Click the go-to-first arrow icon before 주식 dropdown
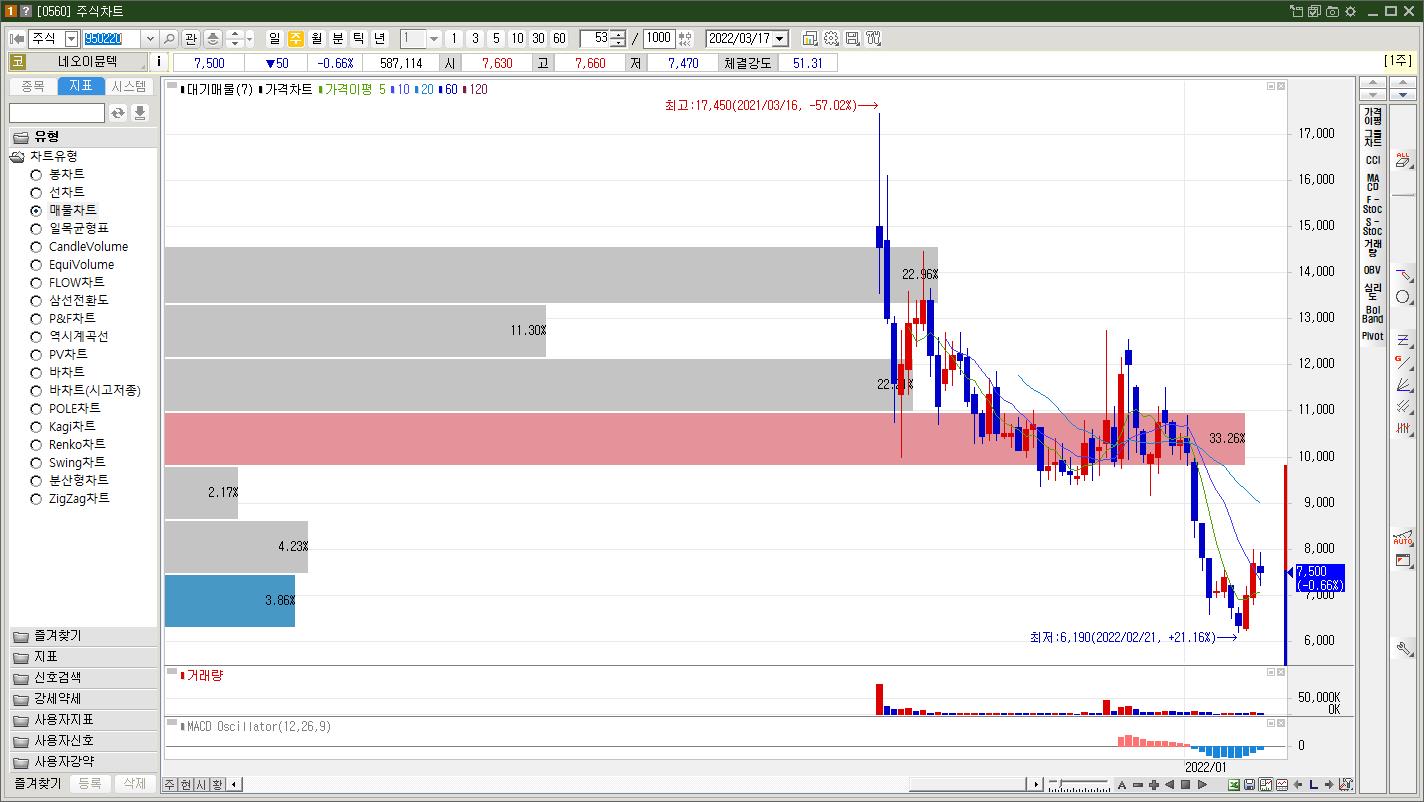Viewport: 1424px width, 802px height. [17, 39]
